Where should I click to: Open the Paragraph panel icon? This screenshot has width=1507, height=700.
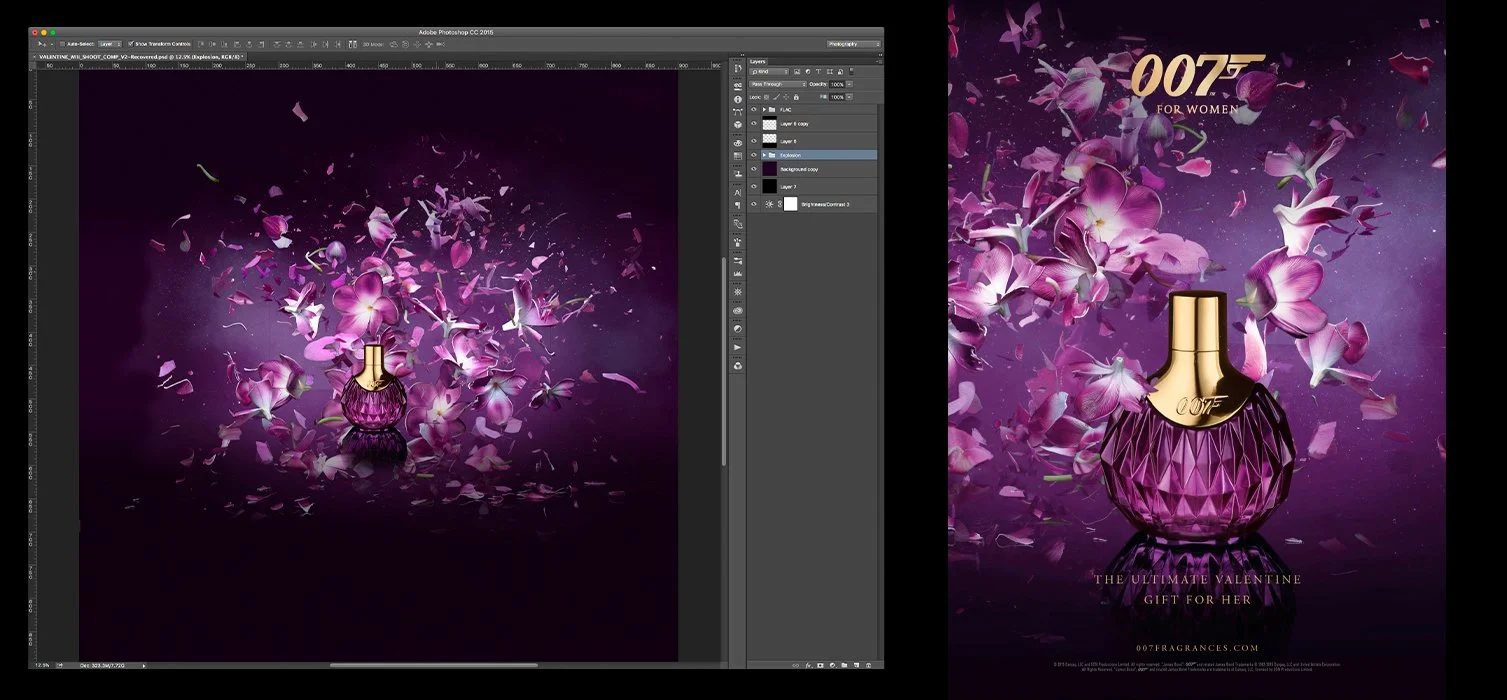(x=738, y=204)
